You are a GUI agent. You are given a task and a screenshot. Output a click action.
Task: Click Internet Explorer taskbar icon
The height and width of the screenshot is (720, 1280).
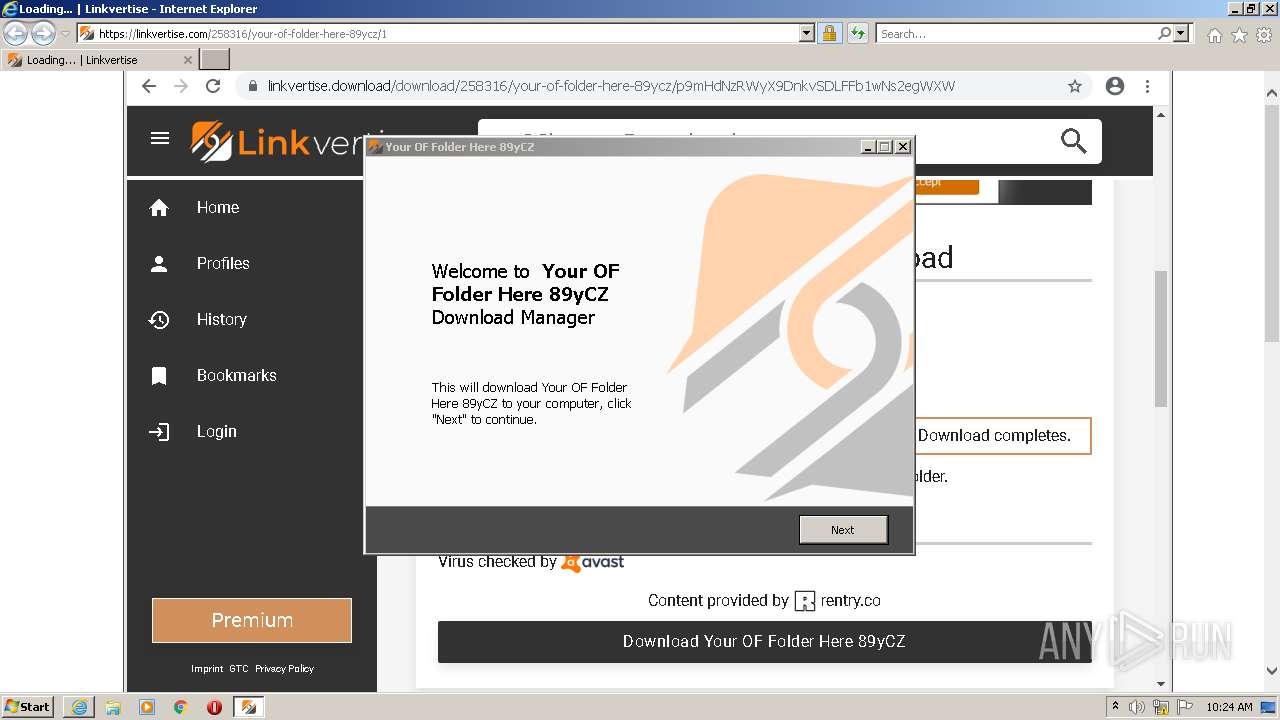pyautogui.click(x=79, y=707)
